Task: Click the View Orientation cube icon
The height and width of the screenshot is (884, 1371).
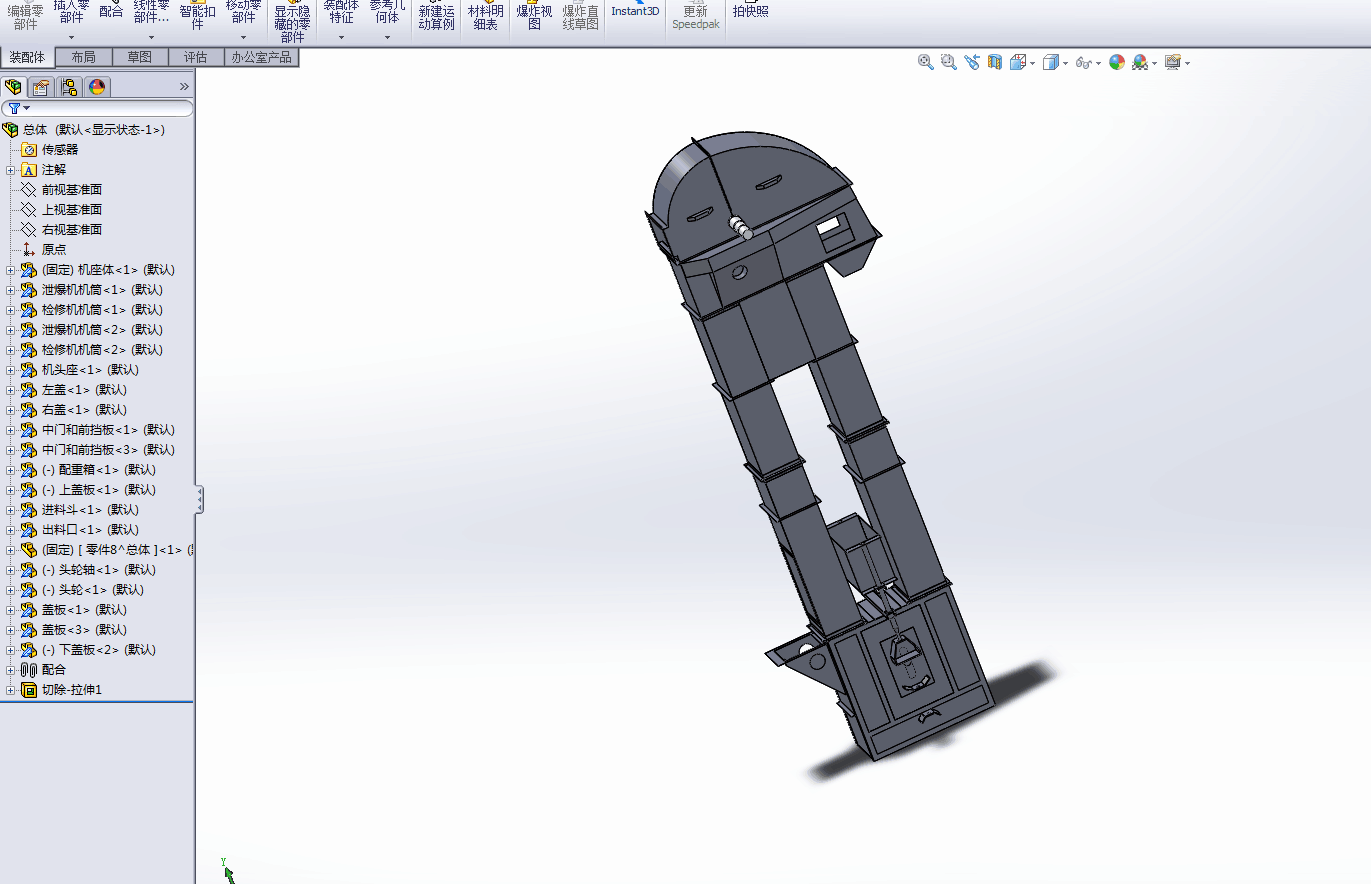Action: (x=1018, y=62)
